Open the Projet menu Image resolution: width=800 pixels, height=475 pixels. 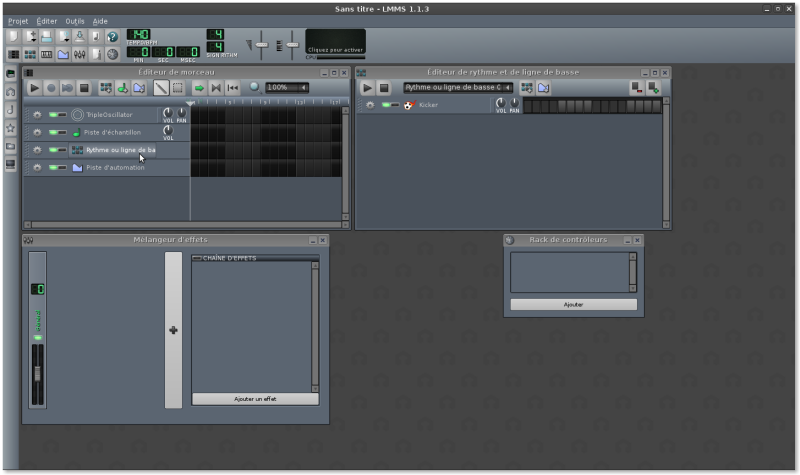(18, 21)
